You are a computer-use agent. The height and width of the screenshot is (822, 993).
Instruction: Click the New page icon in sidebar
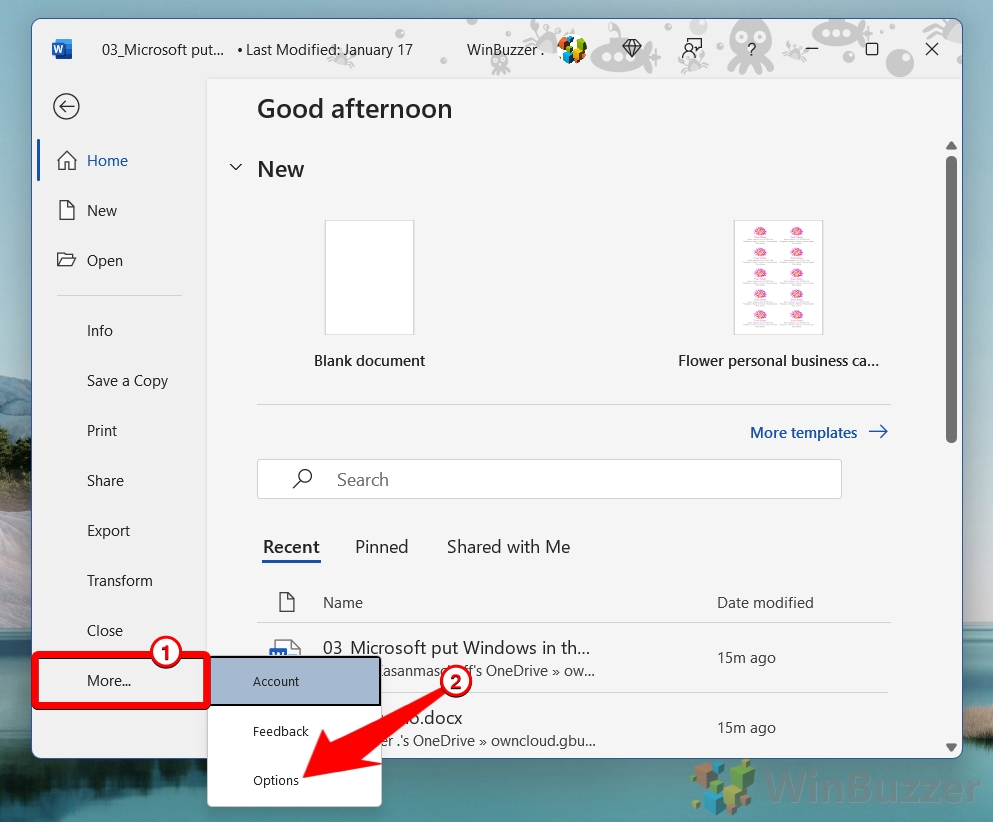(x=66, y=210)
